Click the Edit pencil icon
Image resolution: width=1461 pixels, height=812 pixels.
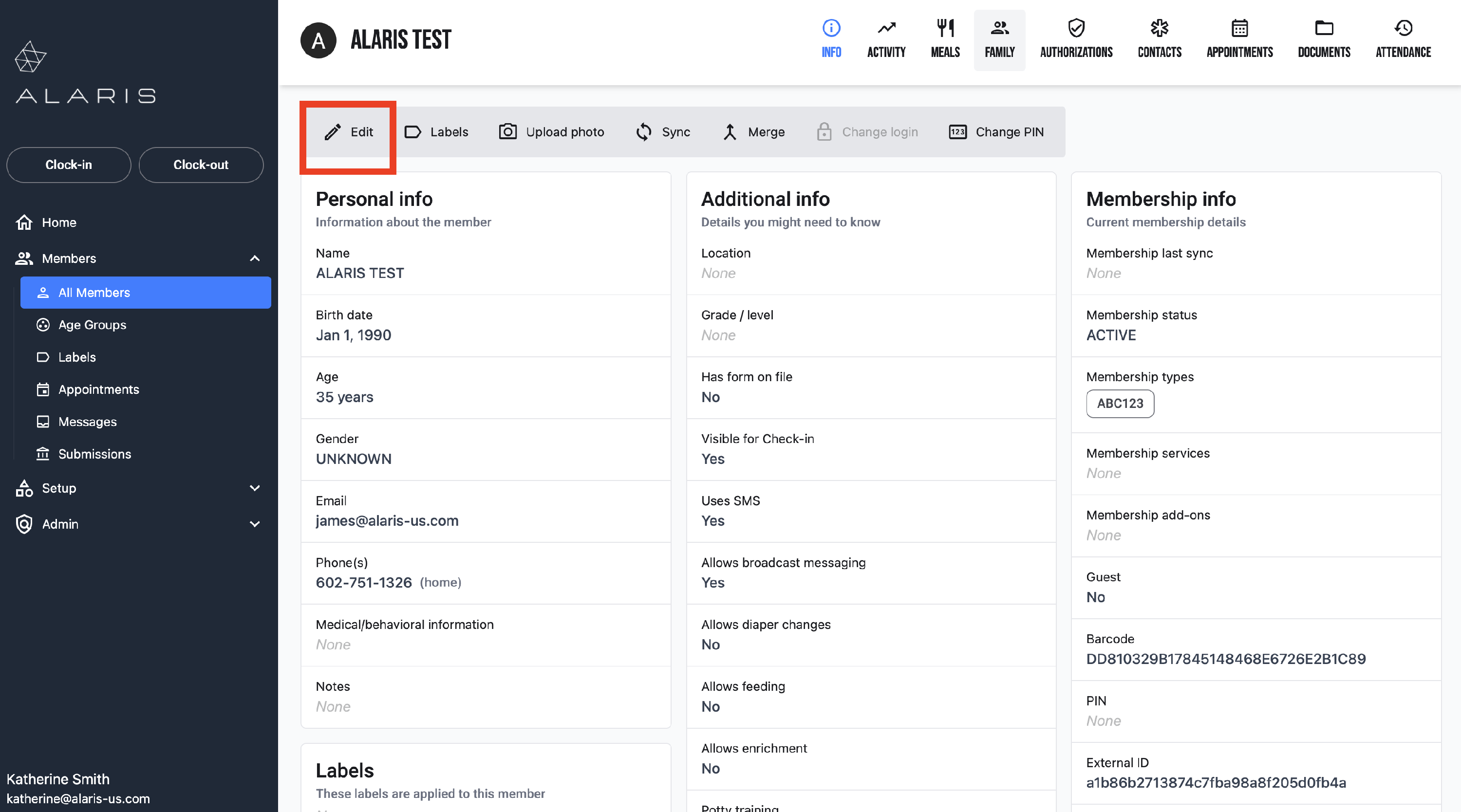click(x=333, y=132)
